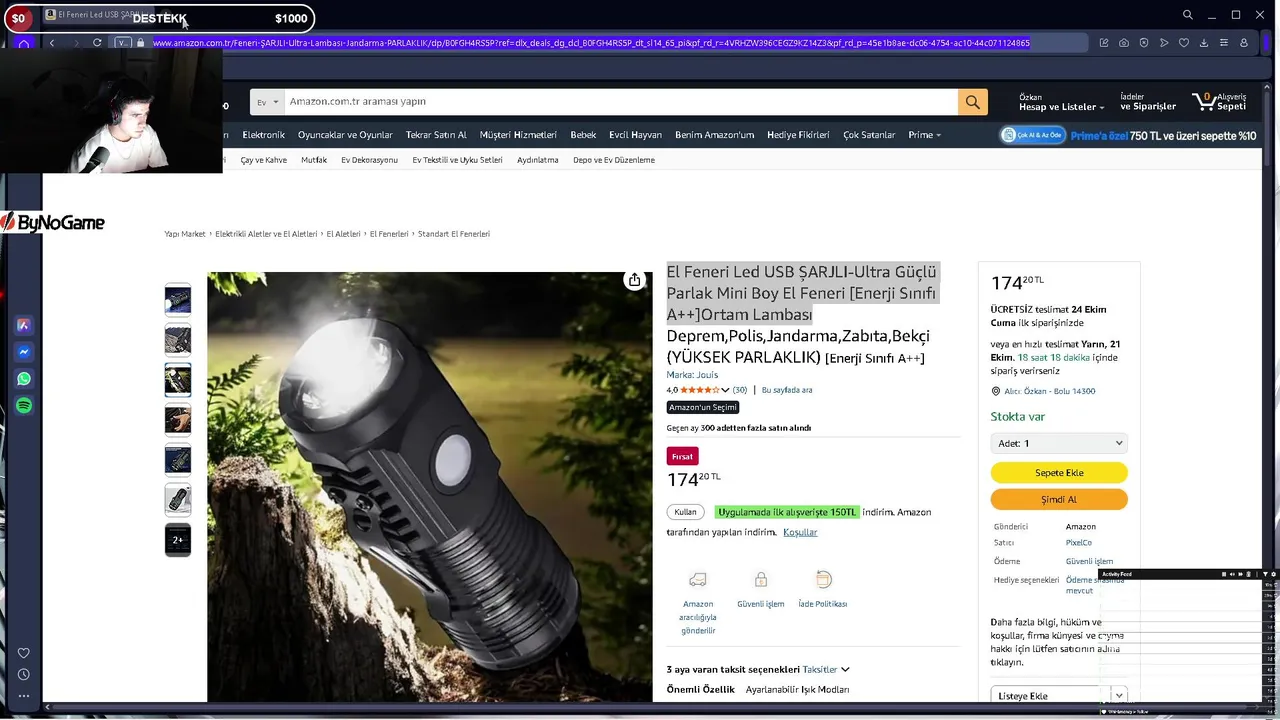The width and height of the screenshot is (1280, 720).
Task: Open Hediye Fikirleri nav item
Action: (798, 135)
